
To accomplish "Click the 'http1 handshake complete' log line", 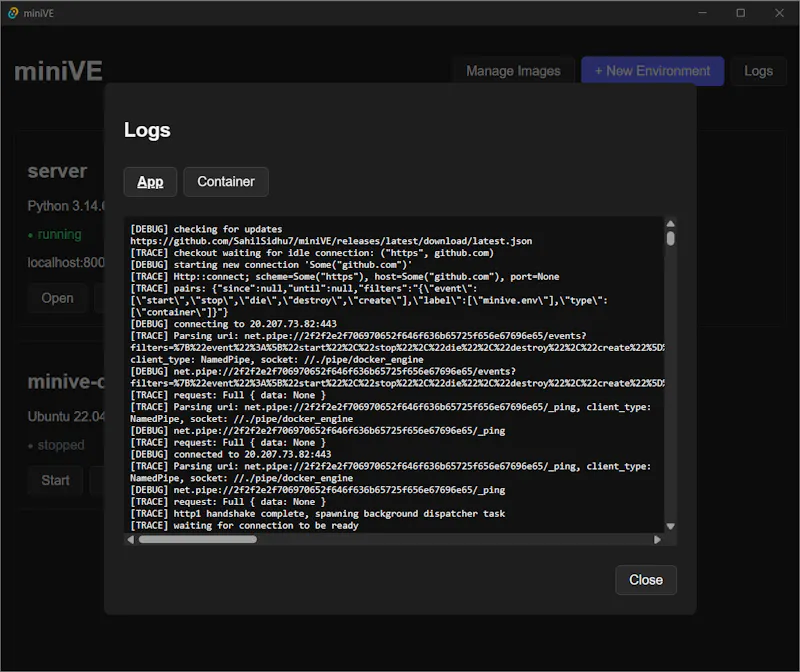I will tap(317, 513).
